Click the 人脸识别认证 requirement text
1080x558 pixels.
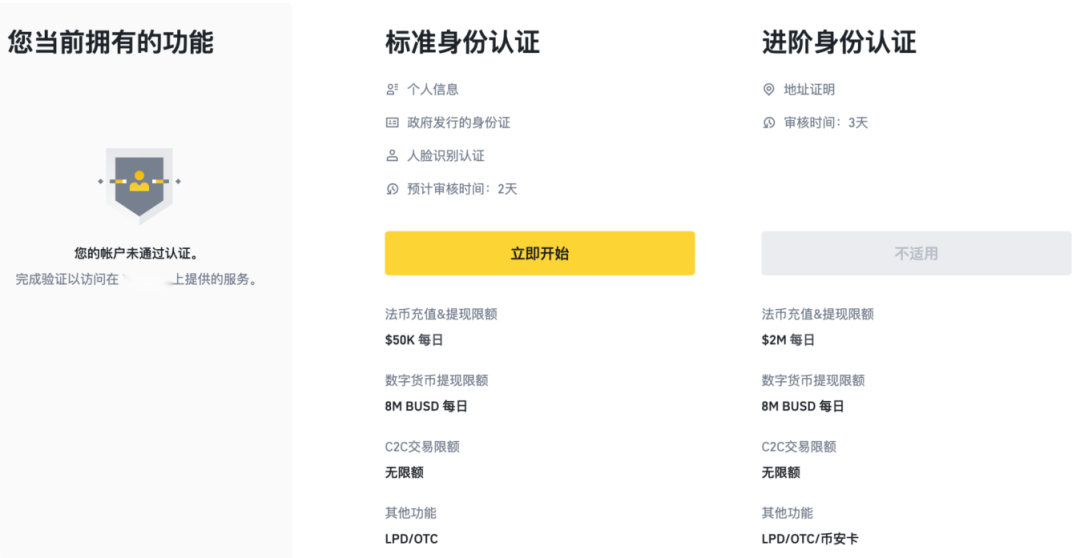[446, 156]
